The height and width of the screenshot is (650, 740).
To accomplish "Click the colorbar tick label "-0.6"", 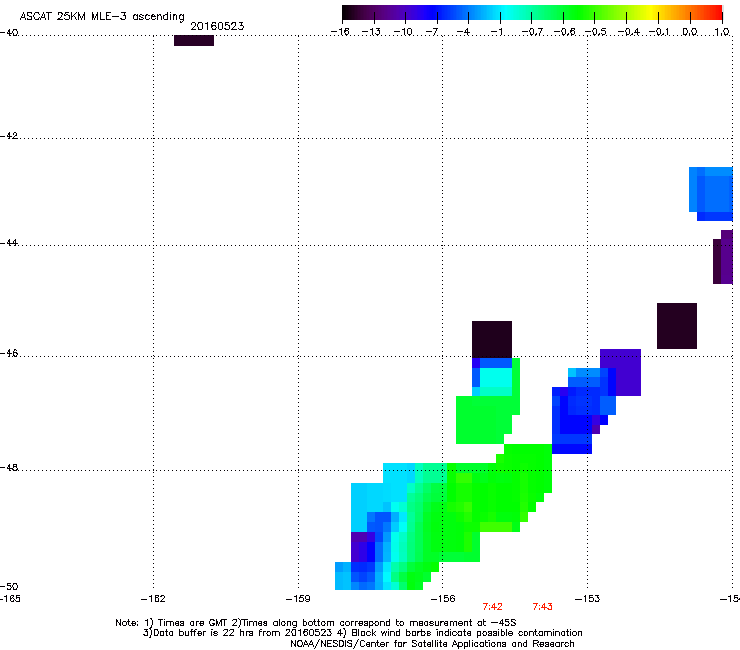I will coord(564,32).
